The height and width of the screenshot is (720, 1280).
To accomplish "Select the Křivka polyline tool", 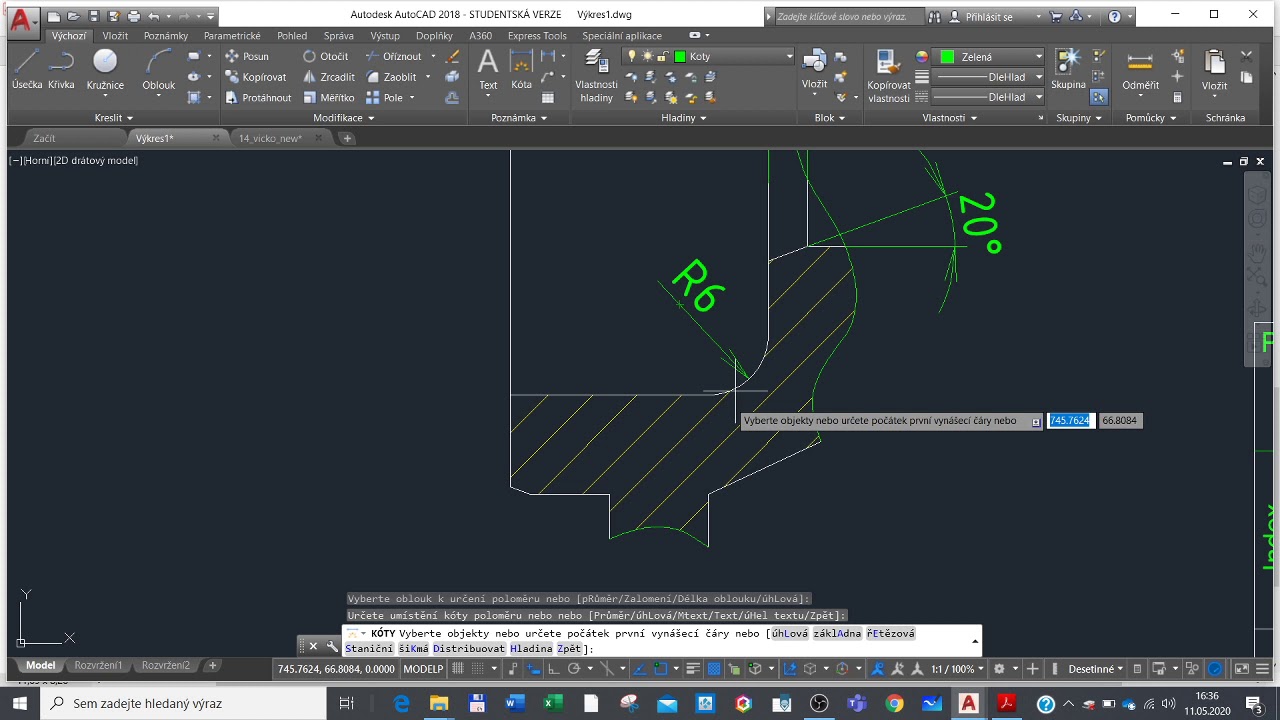I will [x=61, y=70].
